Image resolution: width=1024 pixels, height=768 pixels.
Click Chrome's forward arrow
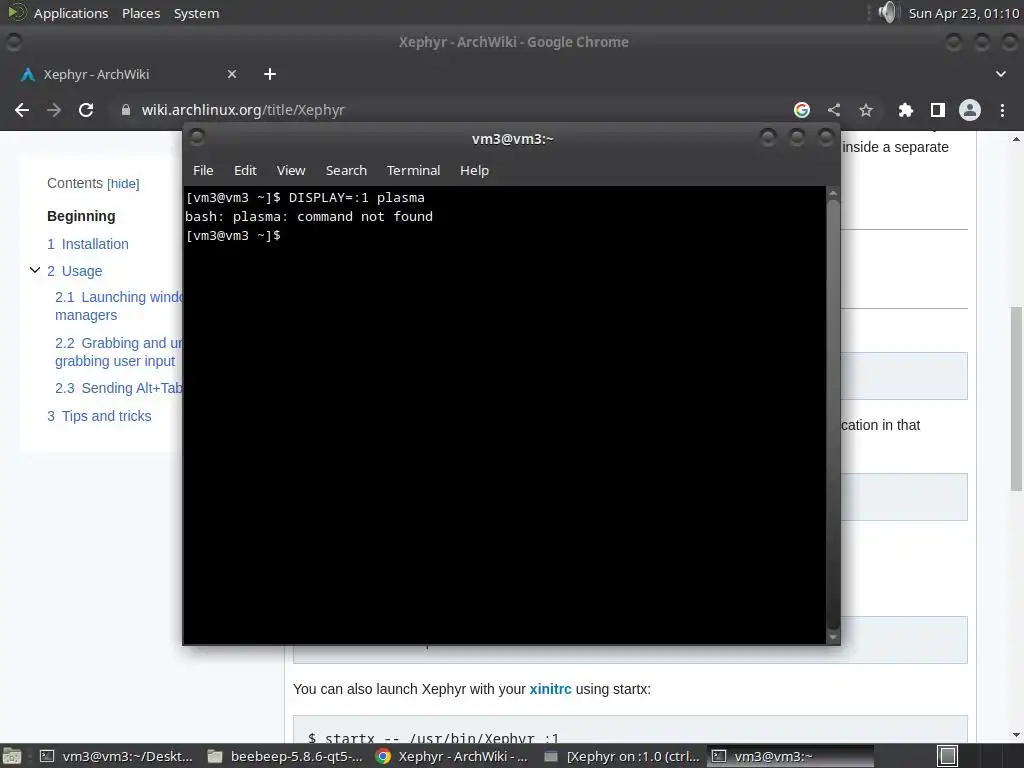point(54,110)
